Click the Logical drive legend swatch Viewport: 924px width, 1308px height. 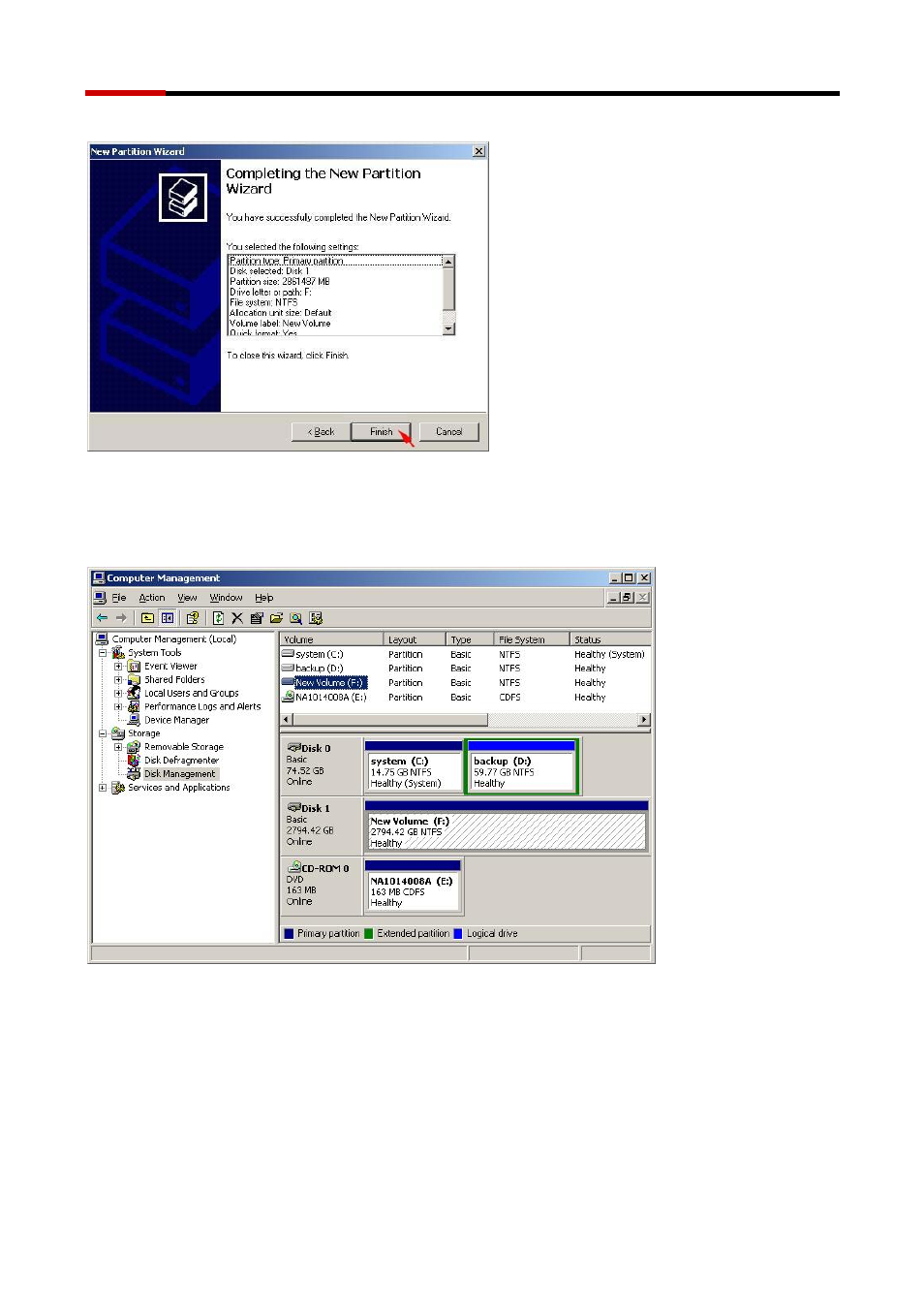(x=458, y=934)
